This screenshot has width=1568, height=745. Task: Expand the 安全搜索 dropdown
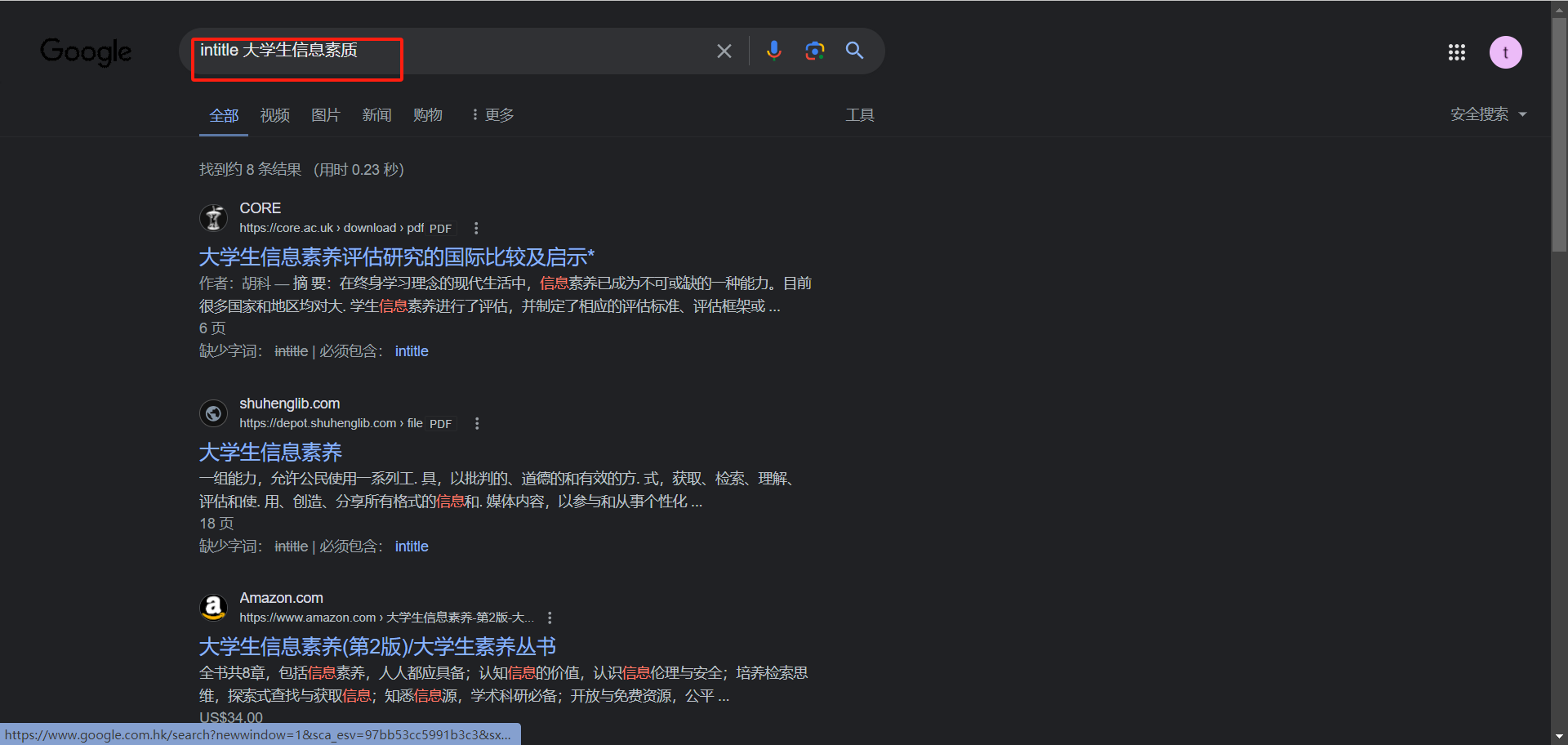coord(1488,114)
